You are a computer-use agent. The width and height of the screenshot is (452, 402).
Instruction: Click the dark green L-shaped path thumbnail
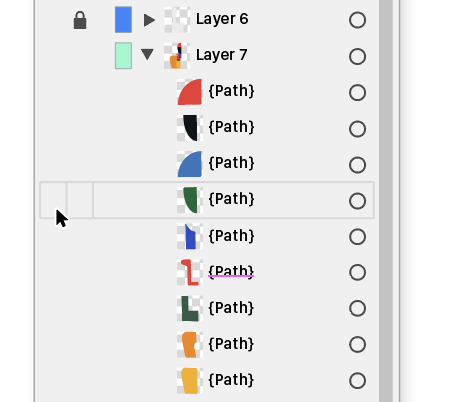pyautogui.click(x=190, y=308)
